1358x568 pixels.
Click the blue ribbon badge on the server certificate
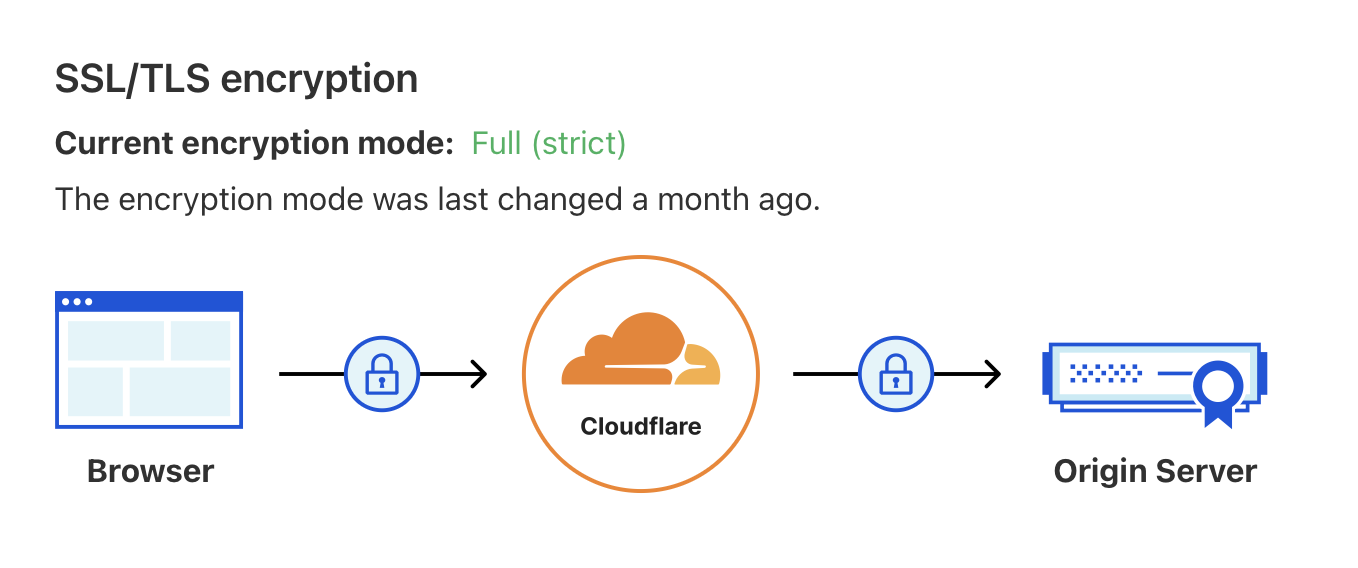[x=1218, y=394]
